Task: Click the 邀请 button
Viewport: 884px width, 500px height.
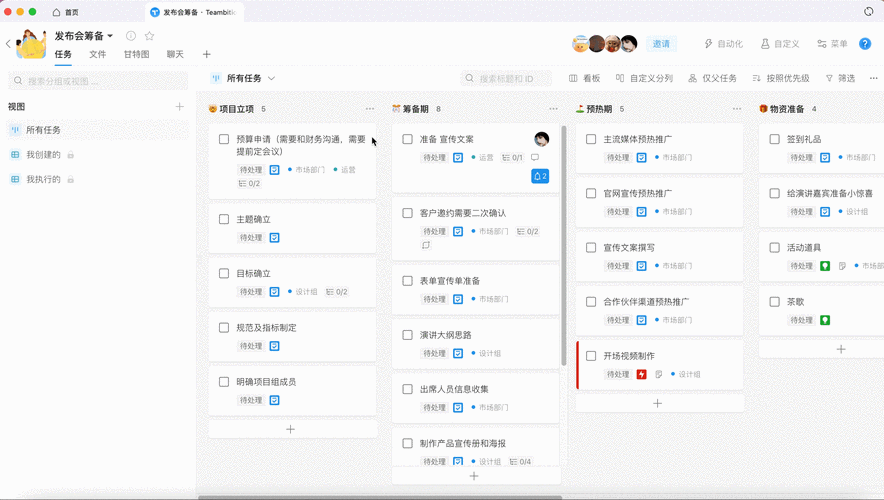Action: coord(661,43)
